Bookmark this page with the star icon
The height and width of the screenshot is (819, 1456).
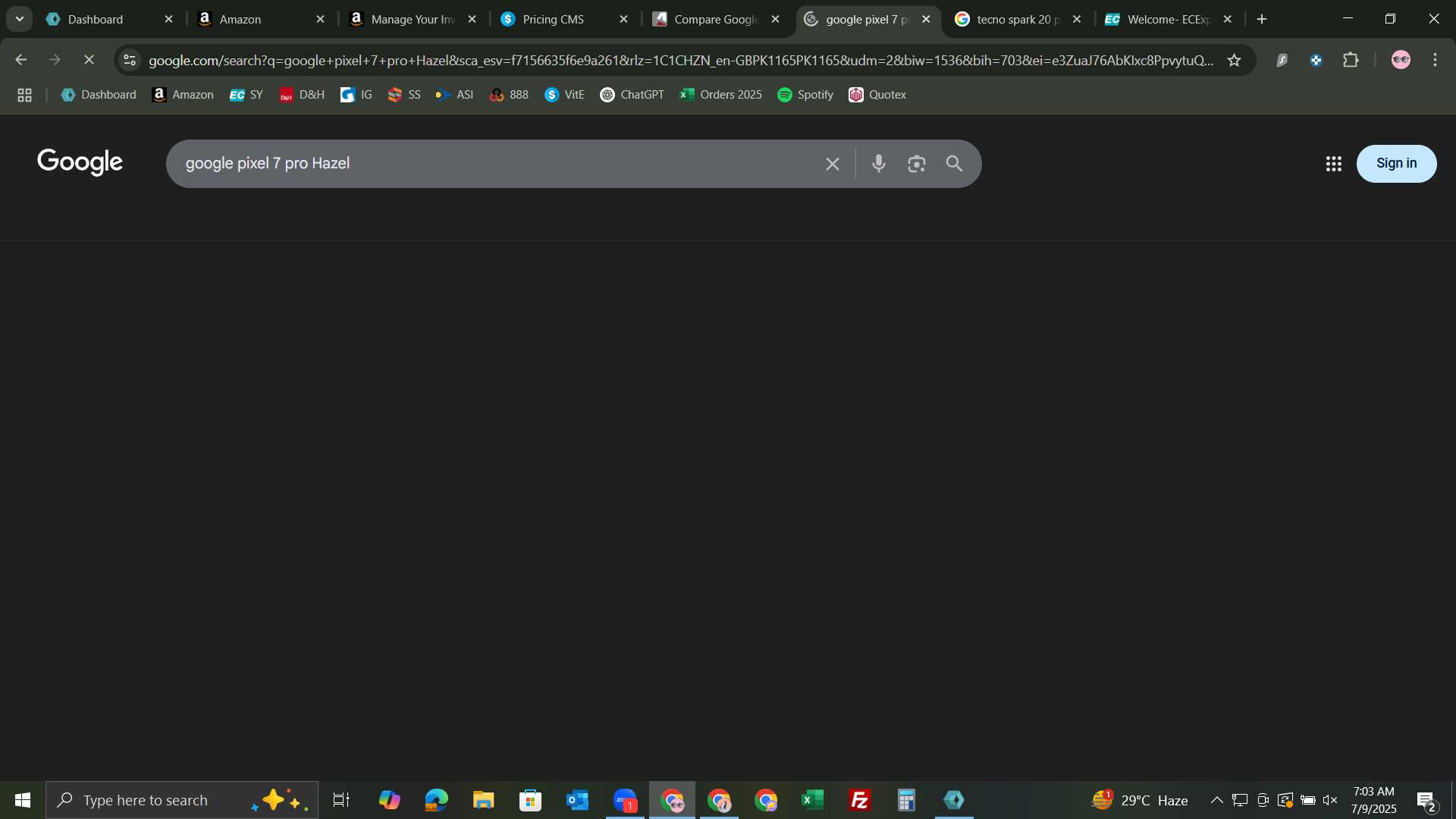point(1234,60)
